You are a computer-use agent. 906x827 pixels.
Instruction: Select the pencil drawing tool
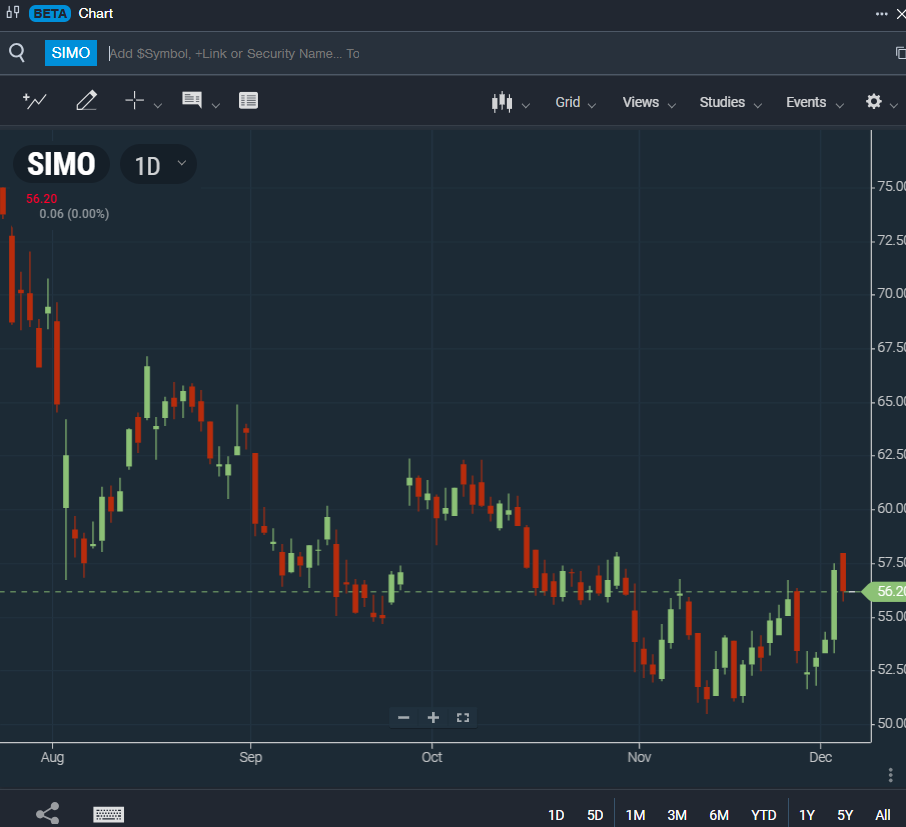tap(87, 101)
